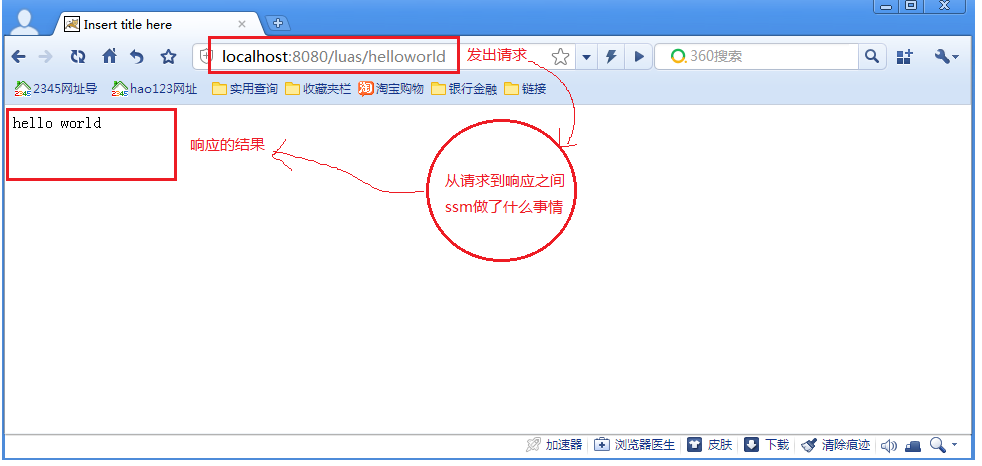Open the 实用查询 bookmark folder
The width and height of the screenshot is (982, 466).
click(x=245, y=89)
